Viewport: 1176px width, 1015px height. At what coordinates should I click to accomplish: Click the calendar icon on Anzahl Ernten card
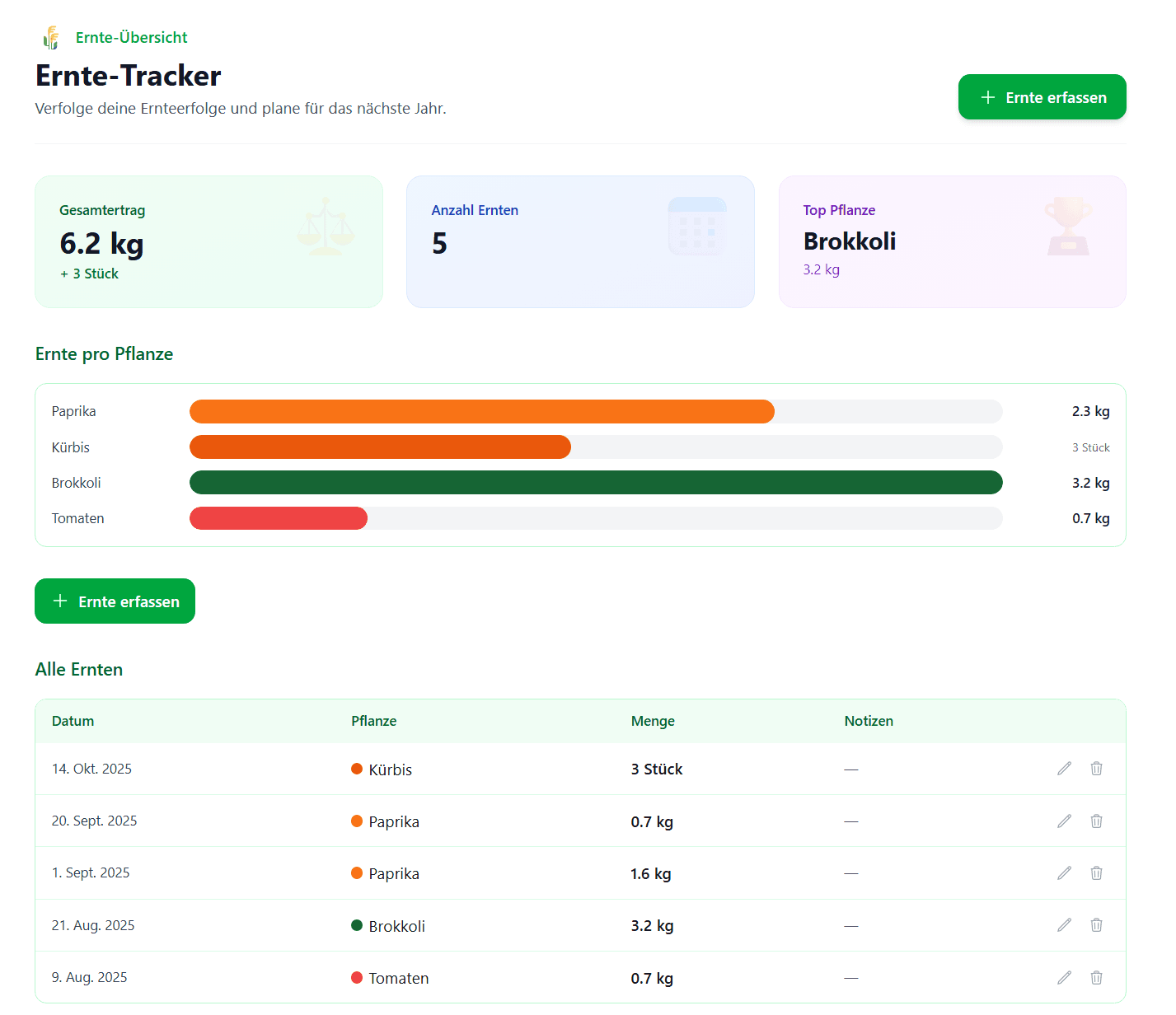pos(698,226)
